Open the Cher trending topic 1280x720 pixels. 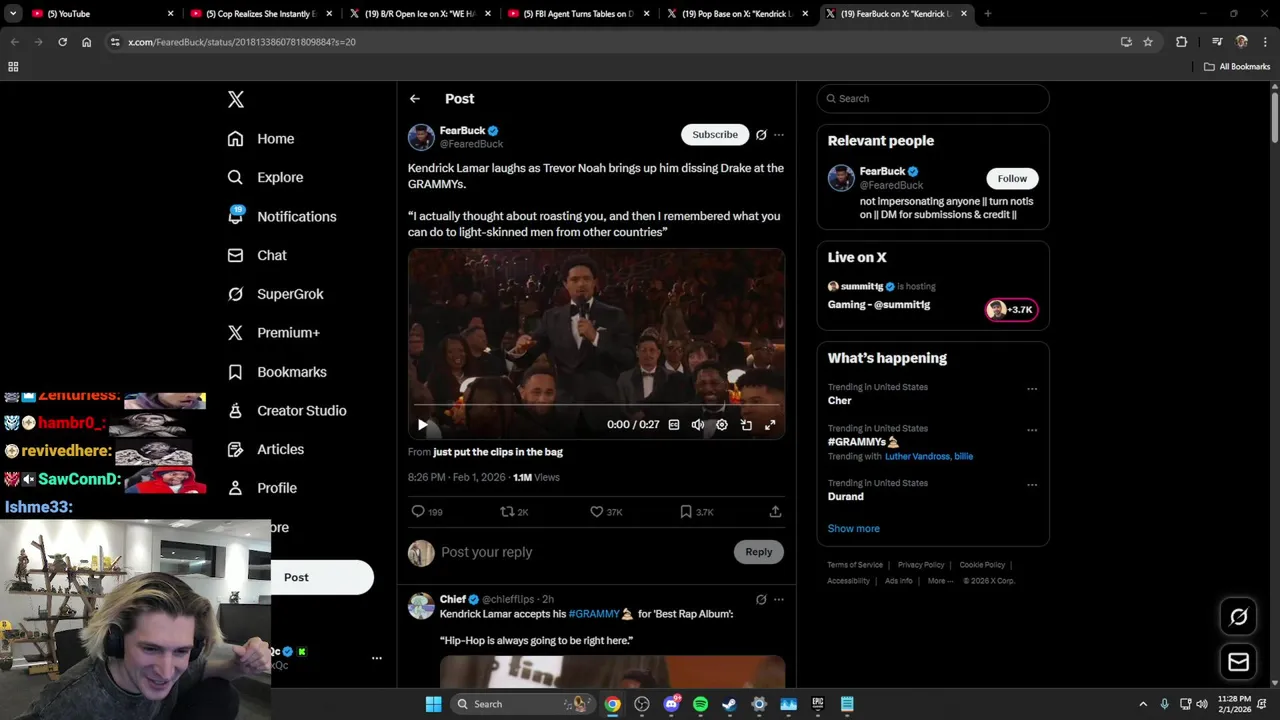[839, 401]
